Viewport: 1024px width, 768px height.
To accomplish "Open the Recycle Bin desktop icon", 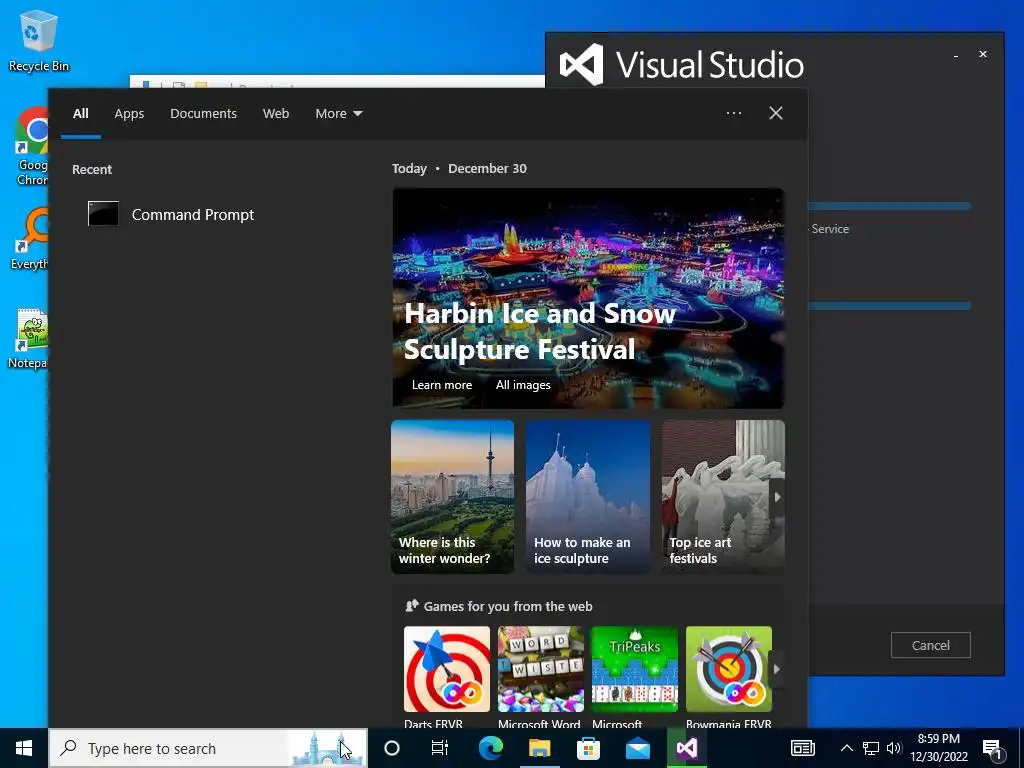I will (39, 40).
